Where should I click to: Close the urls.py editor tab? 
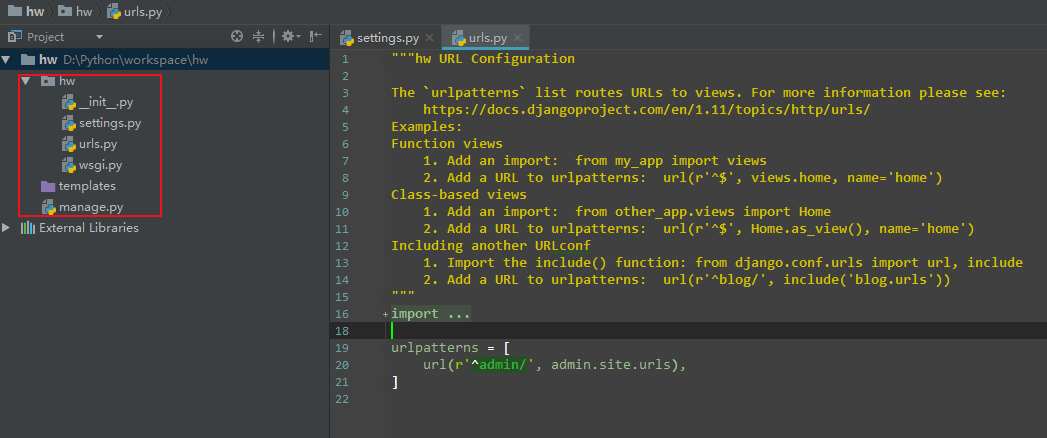tap(518, 38)
